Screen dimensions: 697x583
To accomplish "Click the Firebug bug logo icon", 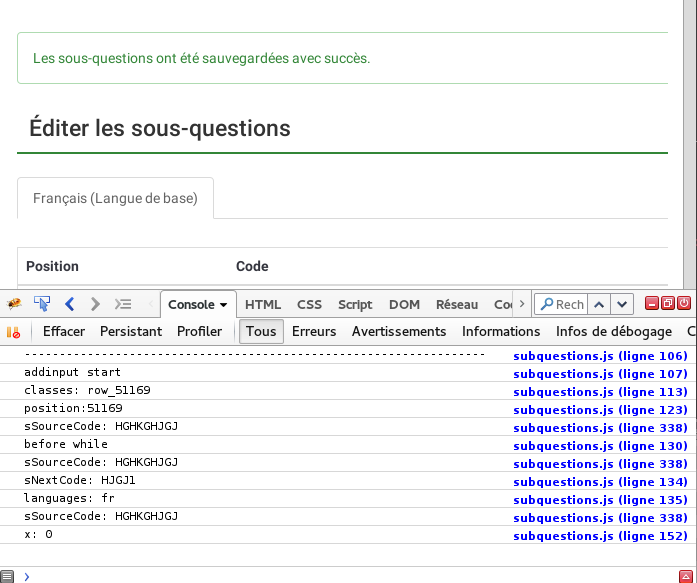I will (14, 304).
